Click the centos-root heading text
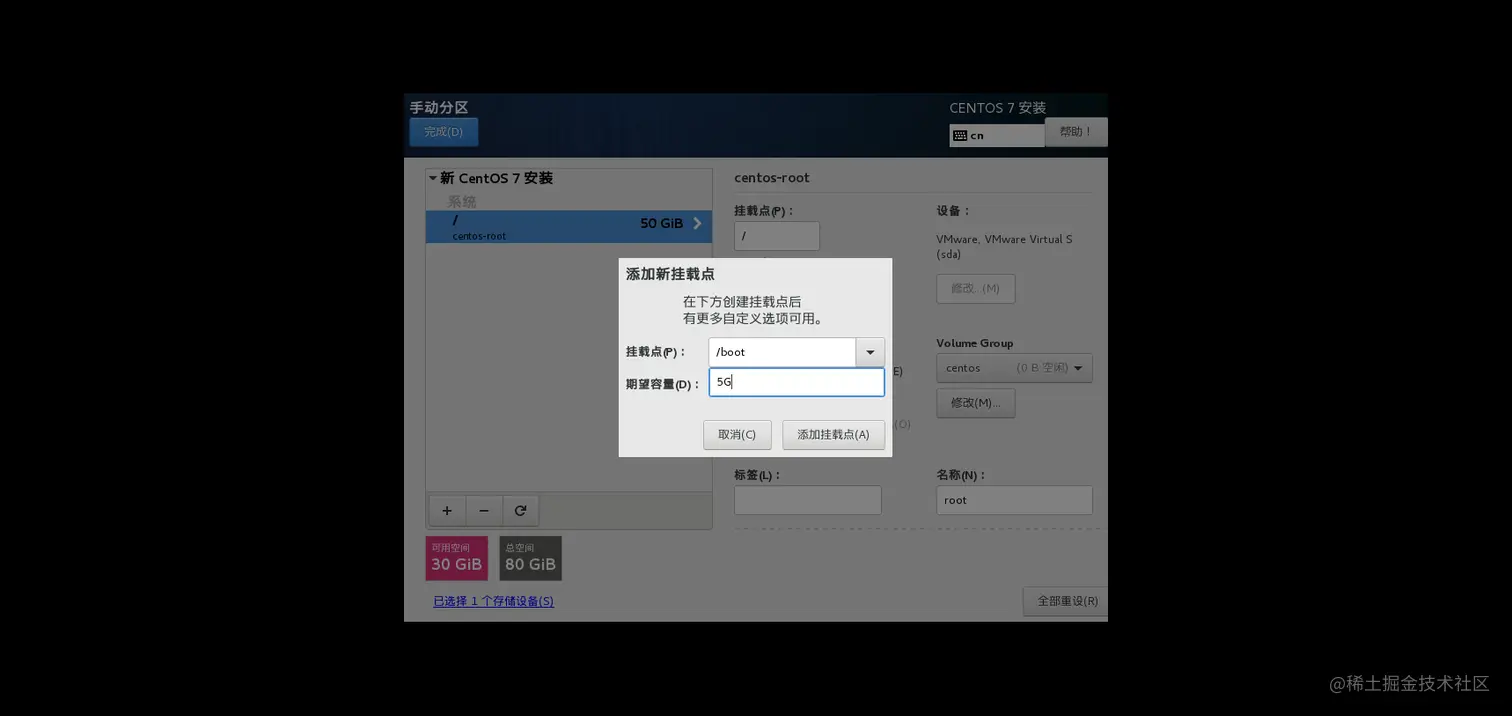The height and width of the screenshot is (716, 1512). [772, 178]
